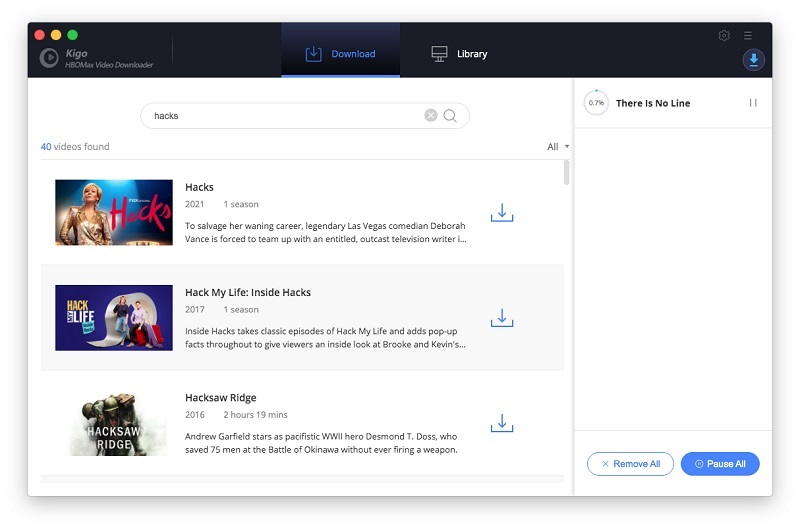The width and height of the screenshot is (800, 529).
Task: Switch to the Library tab
Action: point(459,54)
